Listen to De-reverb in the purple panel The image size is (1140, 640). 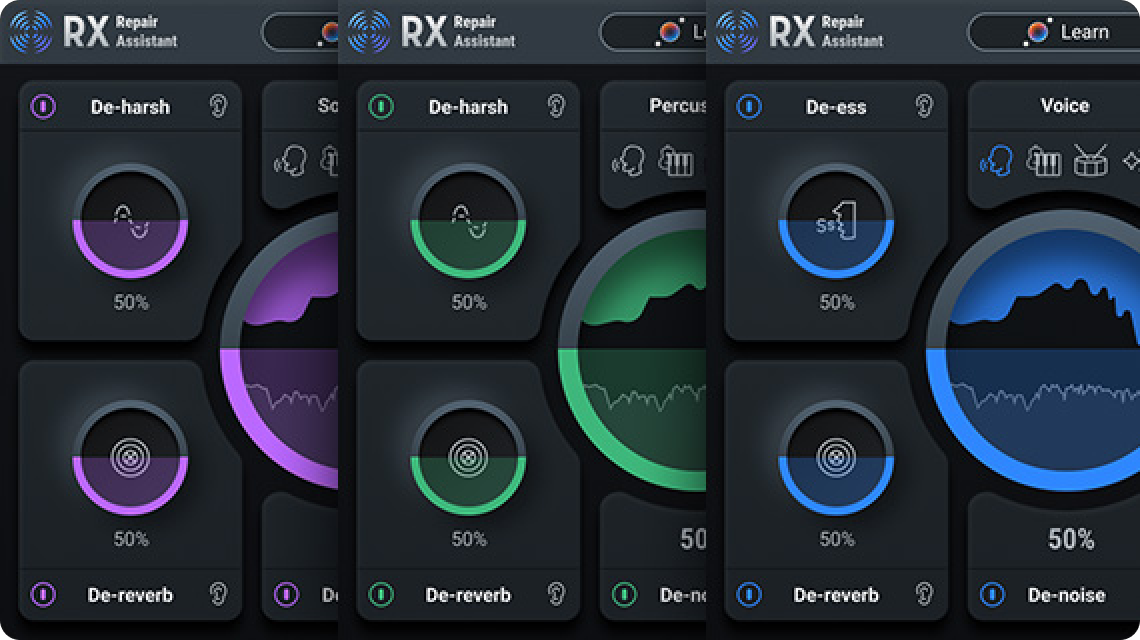pos(218,594)
